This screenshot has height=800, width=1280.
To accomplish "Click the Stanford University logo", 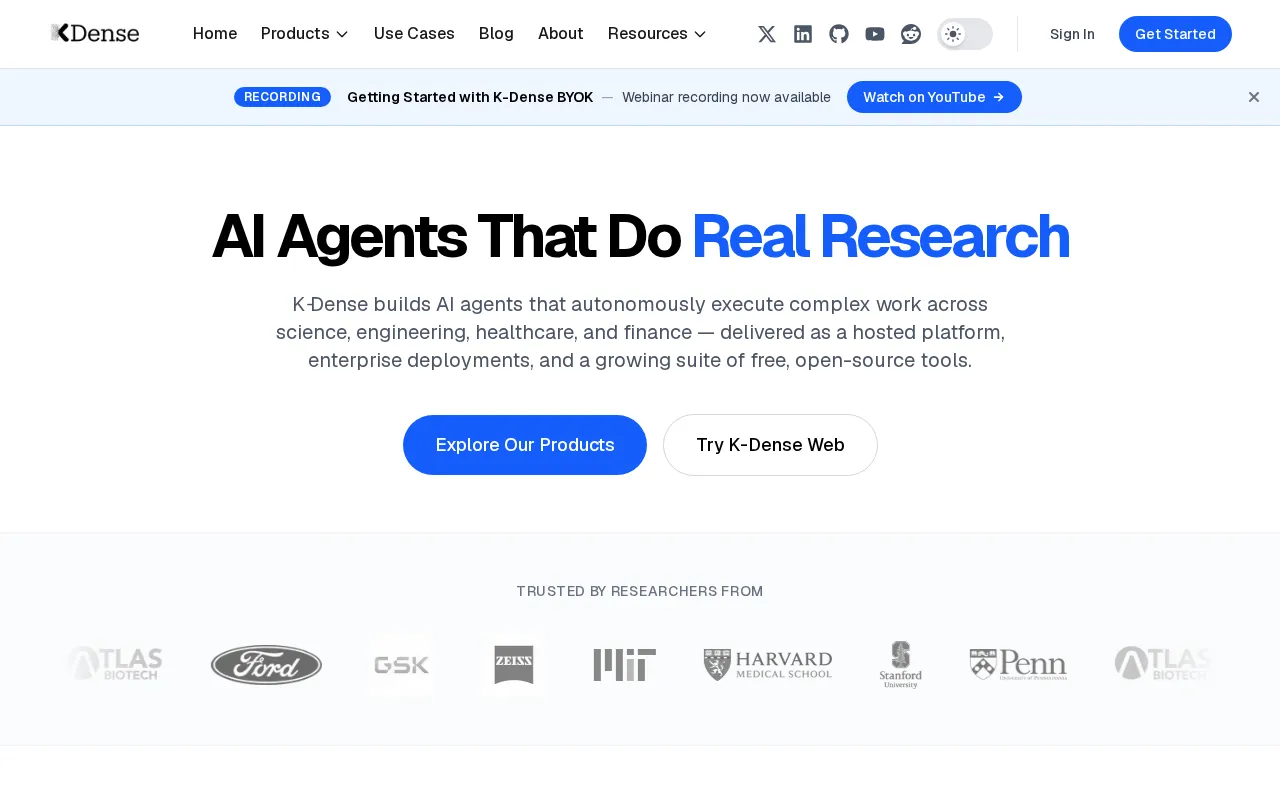I will coord(901,665).
